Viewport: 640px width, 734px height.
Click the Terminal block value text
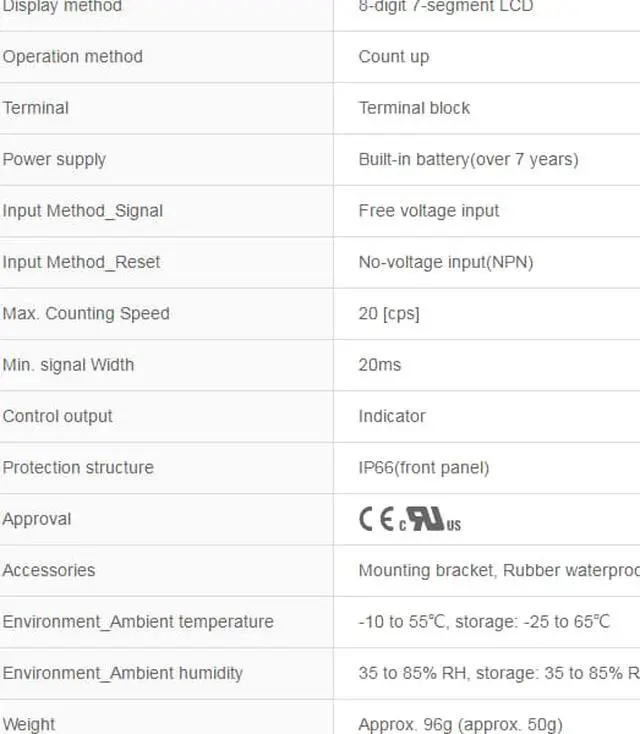[414, 108]
